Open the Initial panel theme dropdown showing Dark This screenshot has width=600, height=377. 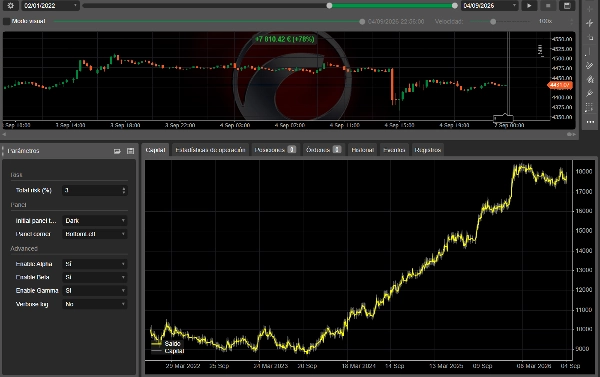tap(95, 220)
